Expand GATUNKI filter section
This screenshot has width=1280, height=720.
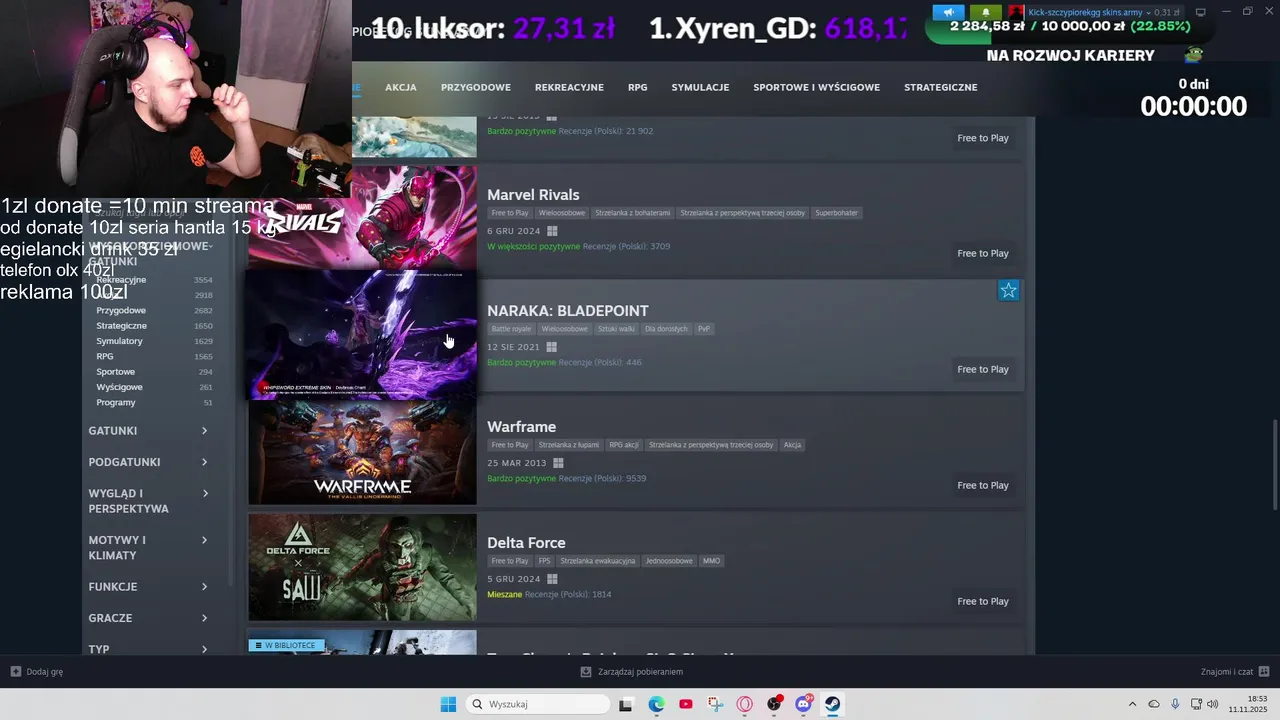[x=149, y=431]
